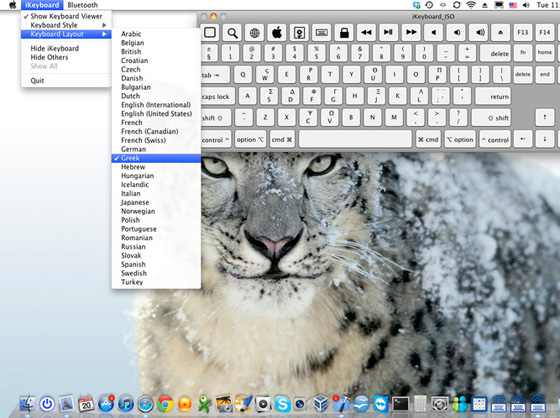The image size is (560, 418).
Task: Open VirtualBox cube icon in the Dock
Action: [321, 404]
